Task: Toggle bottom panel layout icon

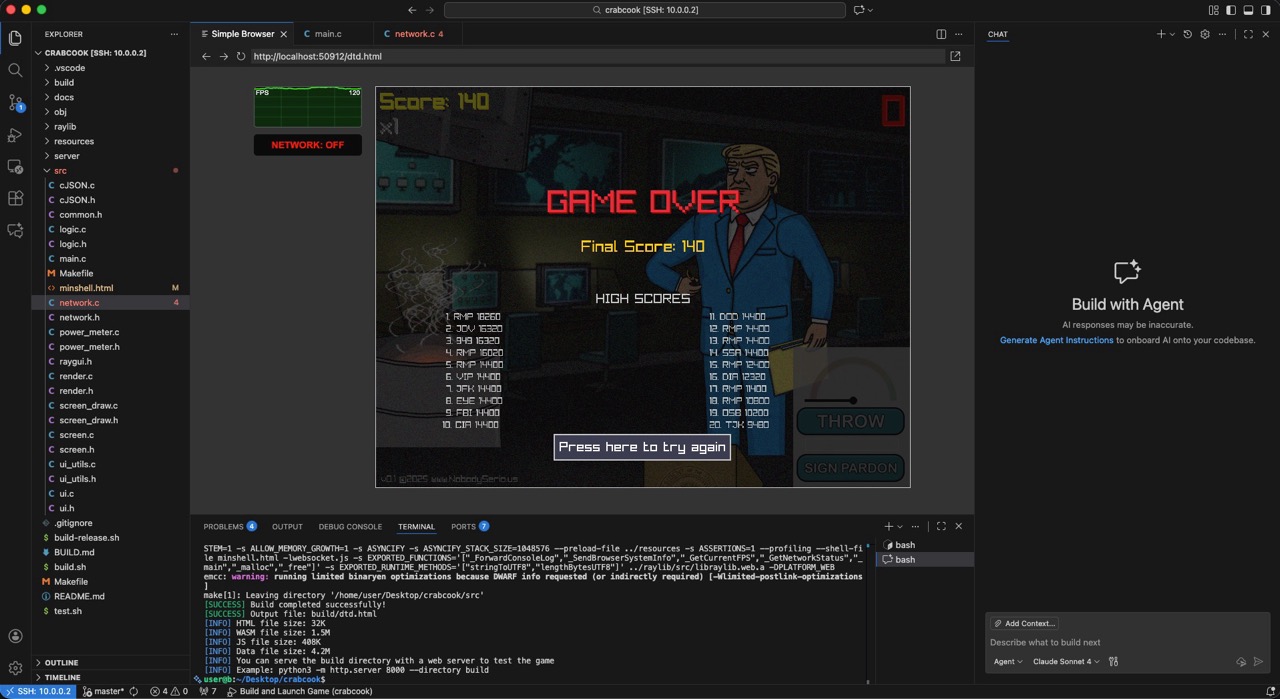Action: [x=1248, y=10]
